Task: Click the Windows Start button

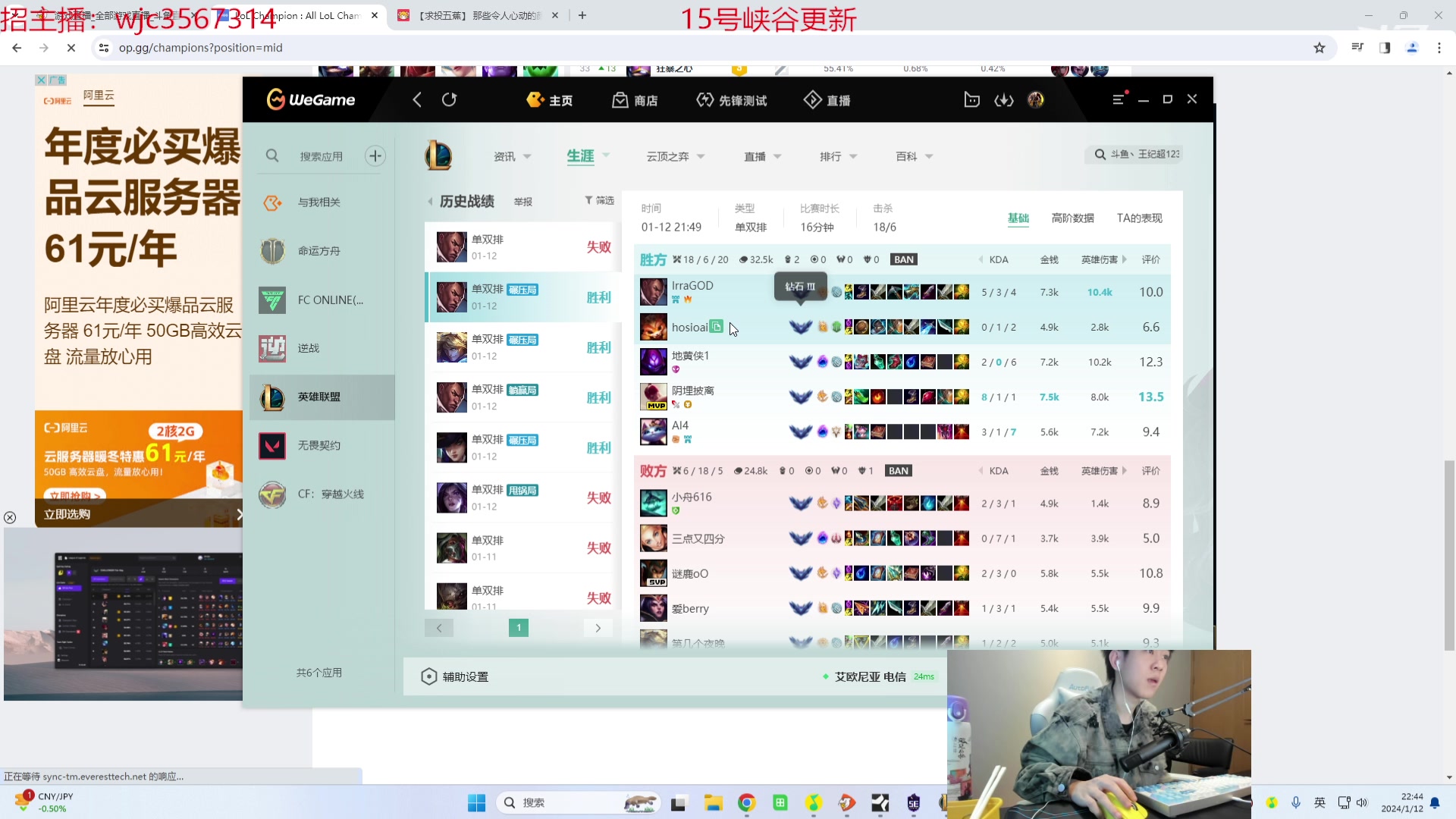Action: pos(476,802)
